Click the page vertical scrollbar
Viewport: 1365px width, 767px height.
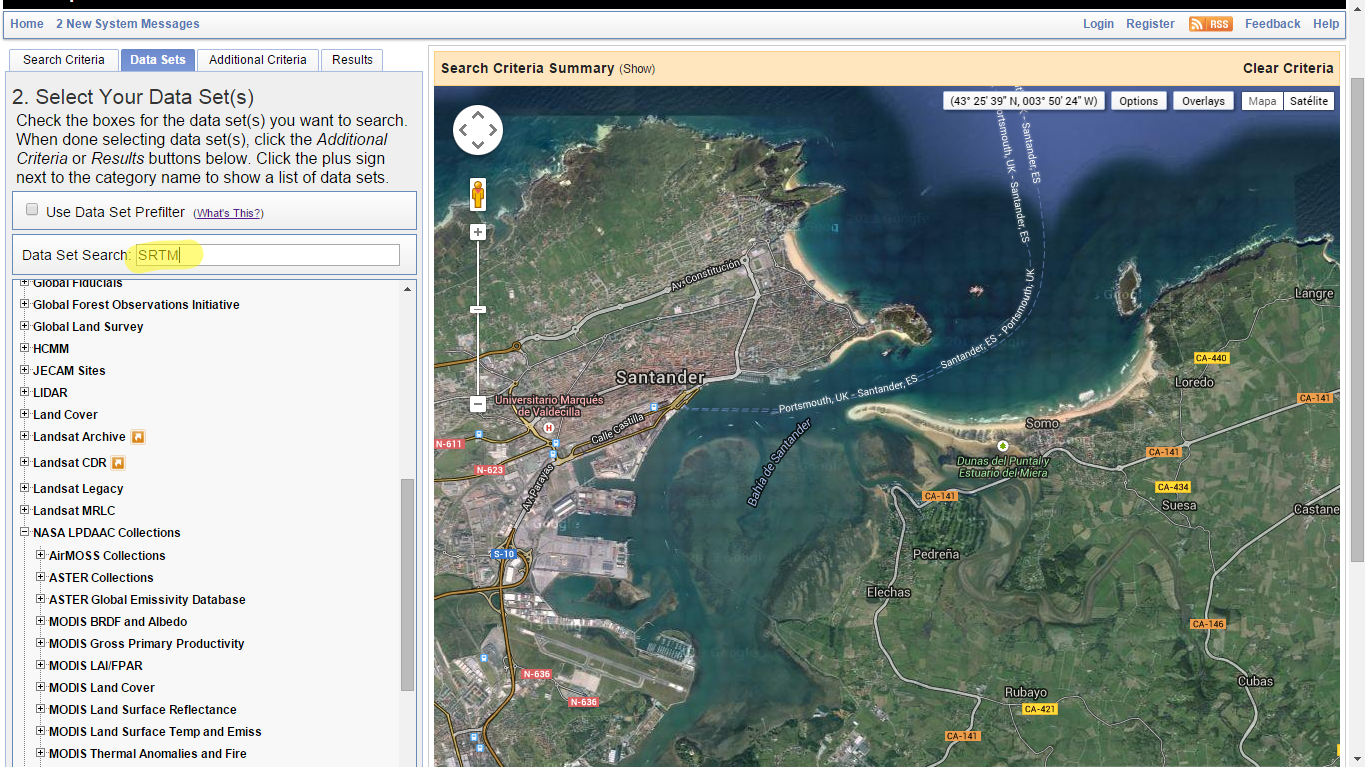(x=1356, y=318)
